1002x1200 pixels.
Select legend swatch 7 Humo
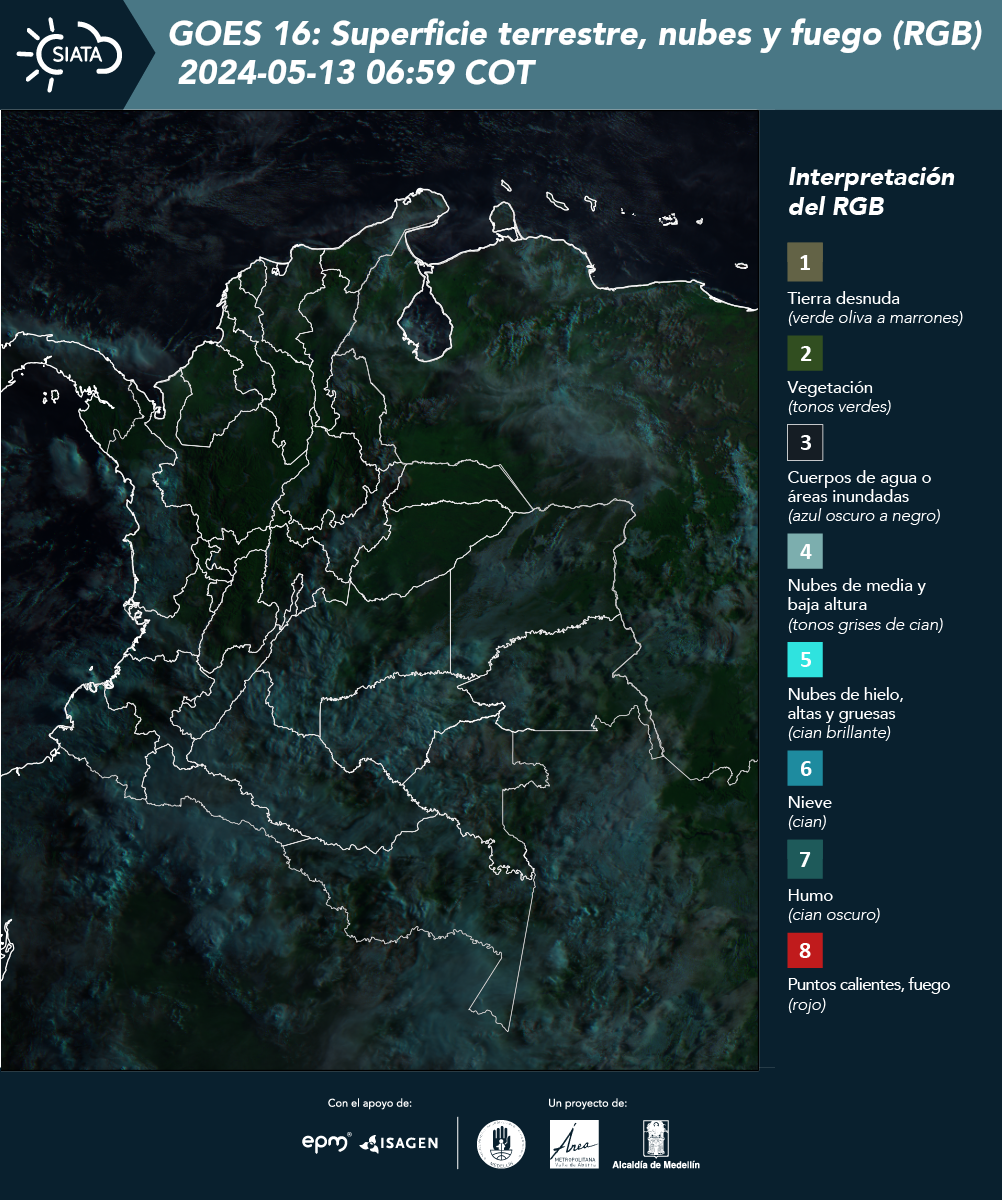click(x=805, y=859)
